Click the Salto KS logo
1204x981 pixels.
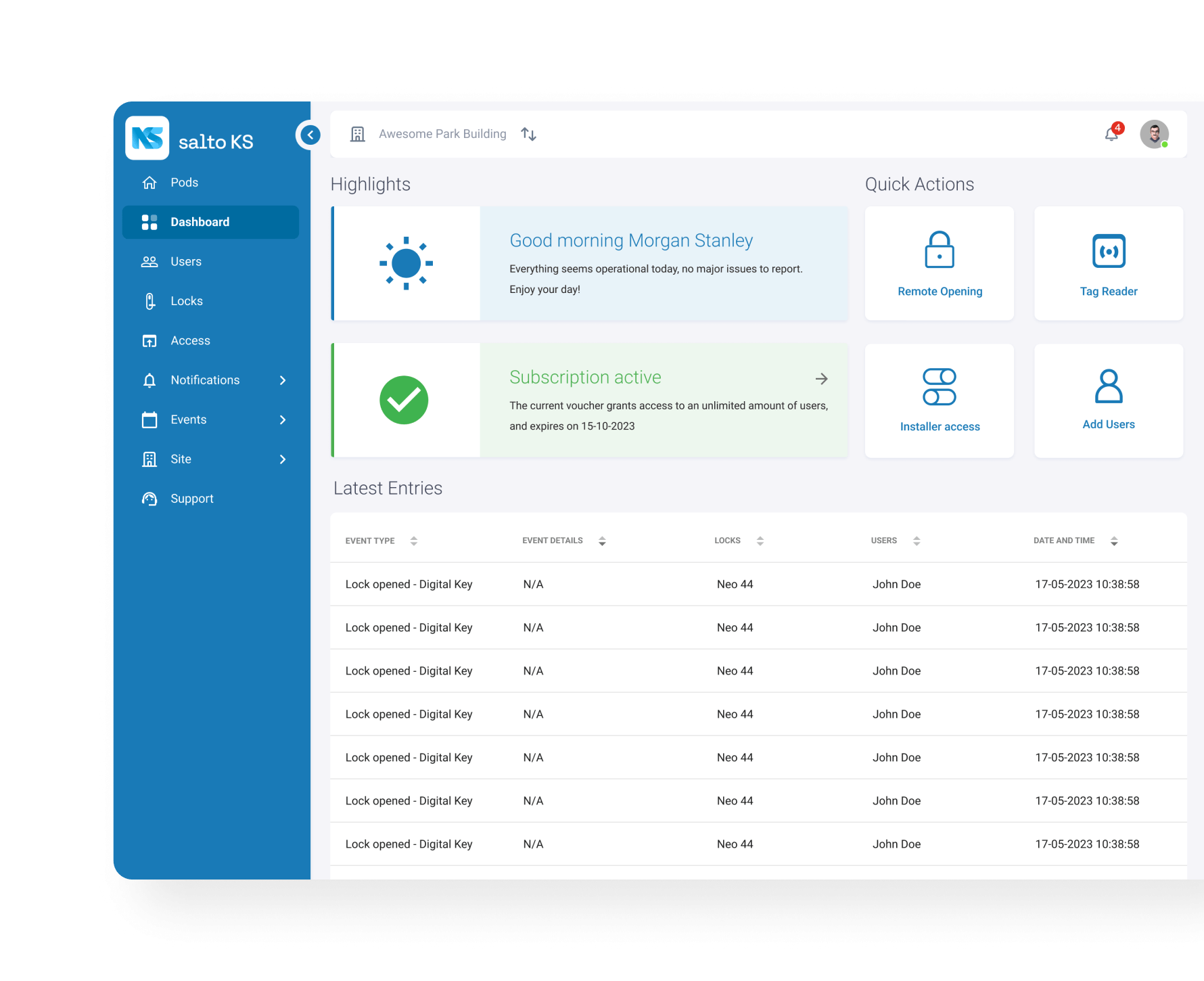click(147, 138)
